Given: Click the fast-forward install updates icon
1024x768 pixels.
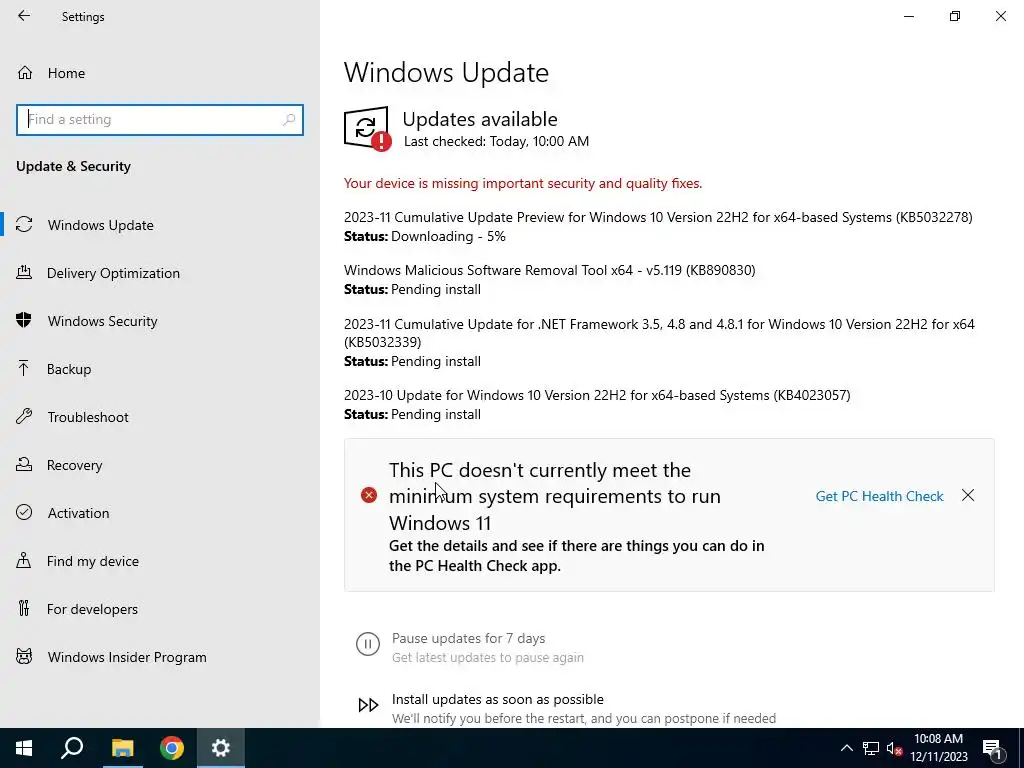Looking at the screenshot, I should pyautogui.click(x=368, y=705).
